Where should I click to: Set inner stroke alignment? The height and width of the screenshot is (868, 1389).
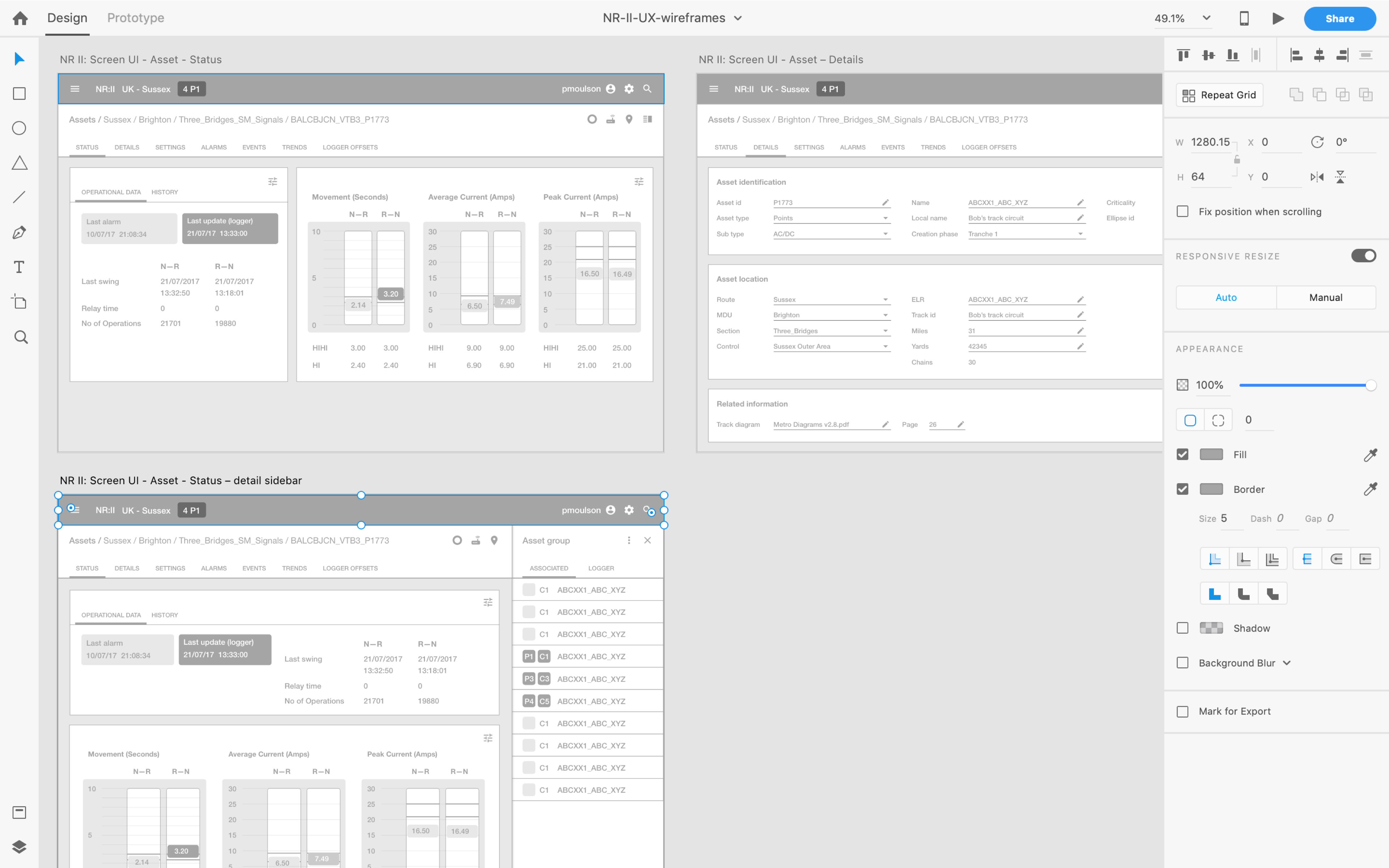1215,558
